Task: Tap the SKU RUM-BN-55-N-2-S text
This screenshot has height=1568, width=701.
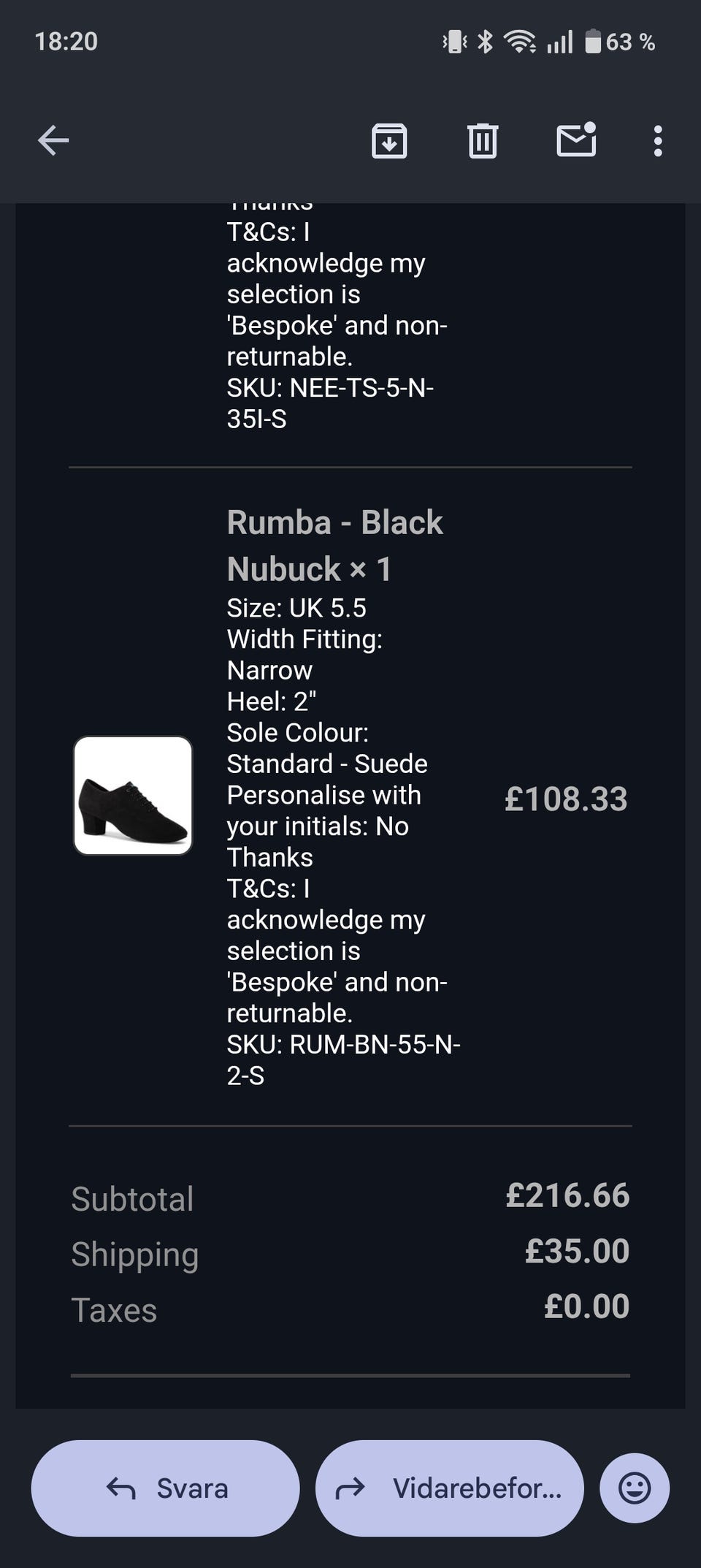Action: [x=343, y=1059]
